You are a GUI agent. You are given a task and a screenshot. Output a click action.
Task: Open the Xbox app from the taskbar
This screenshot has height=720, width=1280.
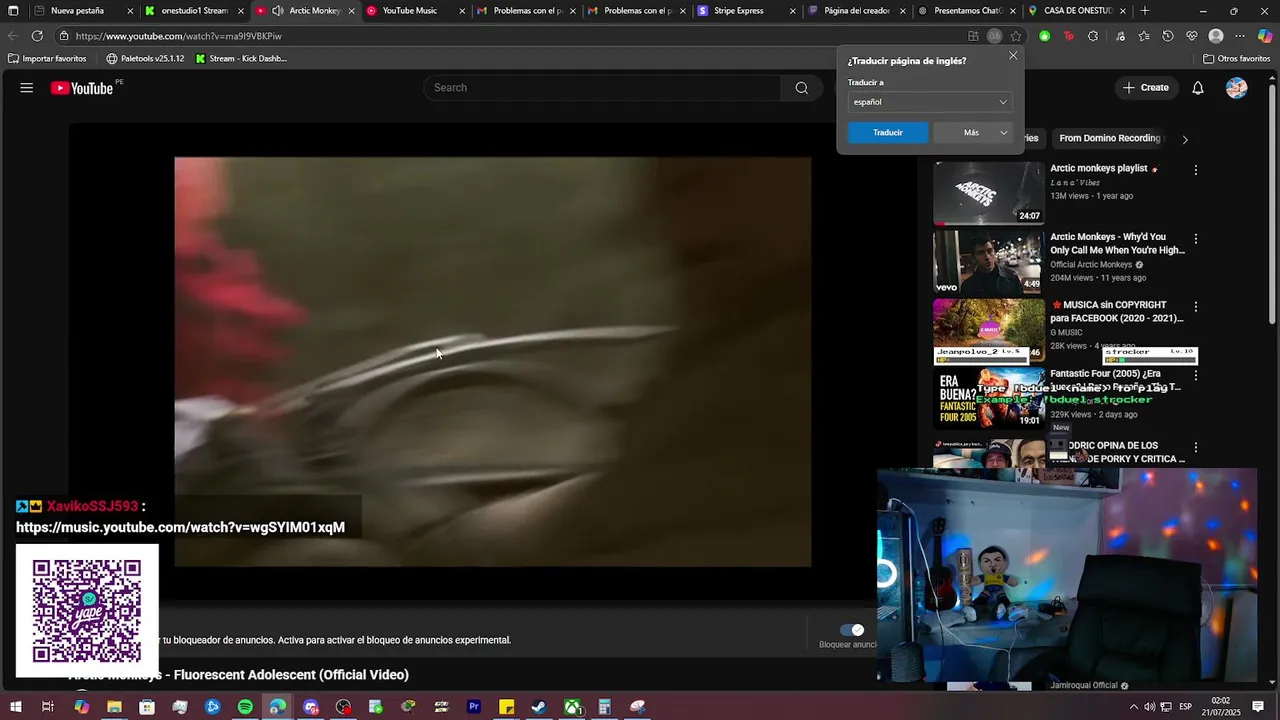point(572,707)
